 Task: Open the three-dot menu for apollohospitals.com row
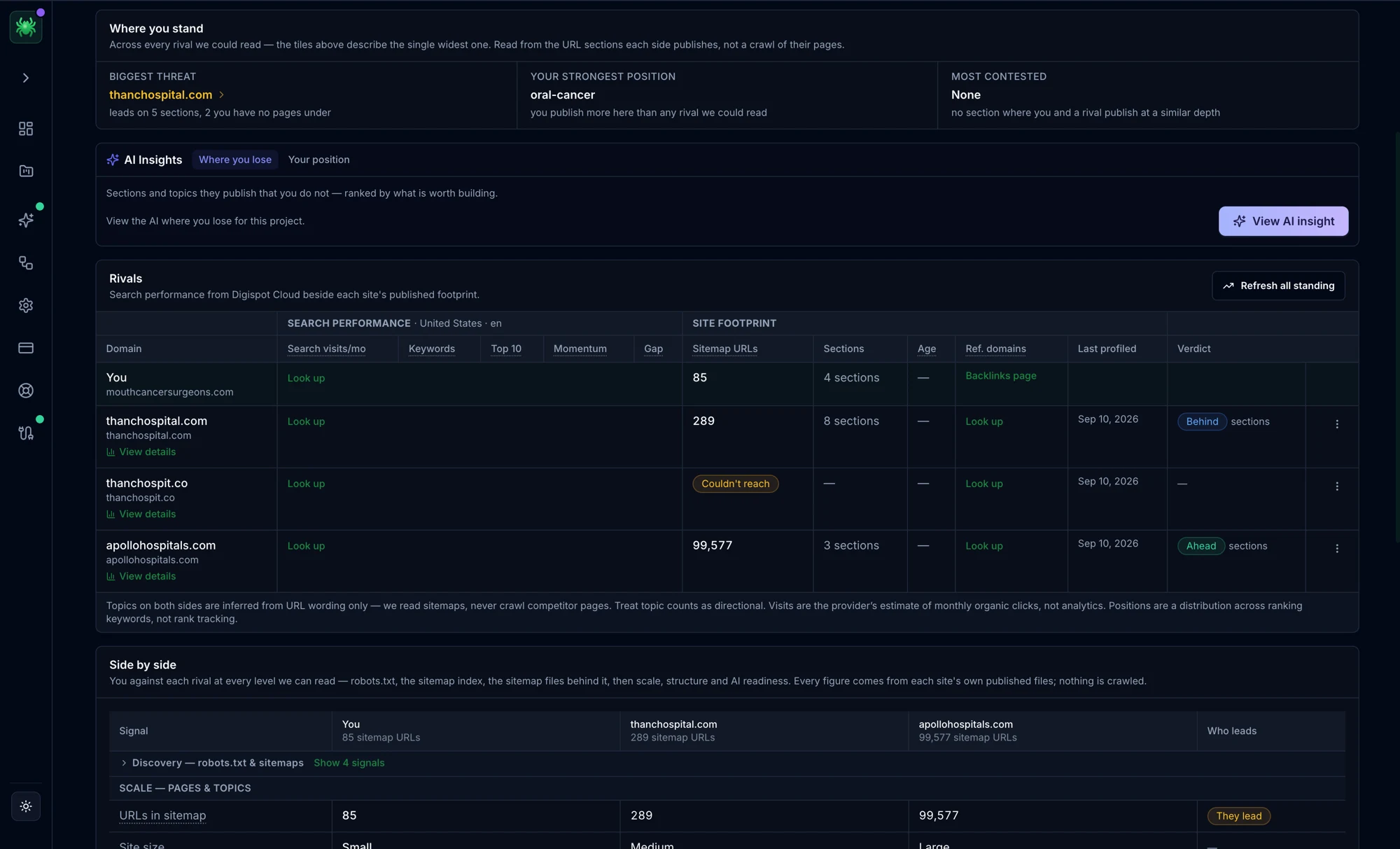coord(1336,549)
